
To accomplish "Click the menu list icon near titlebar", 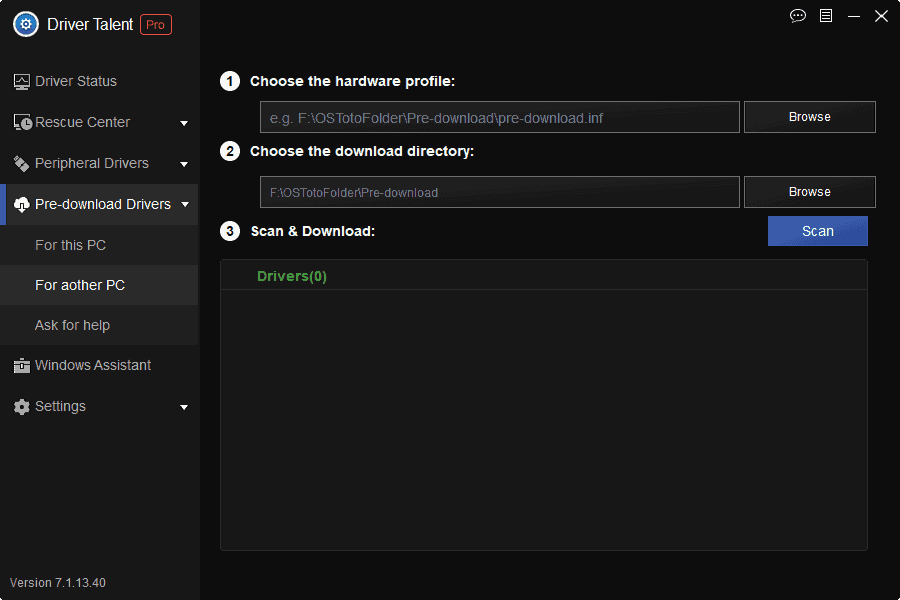I will [x=825, y=16].
